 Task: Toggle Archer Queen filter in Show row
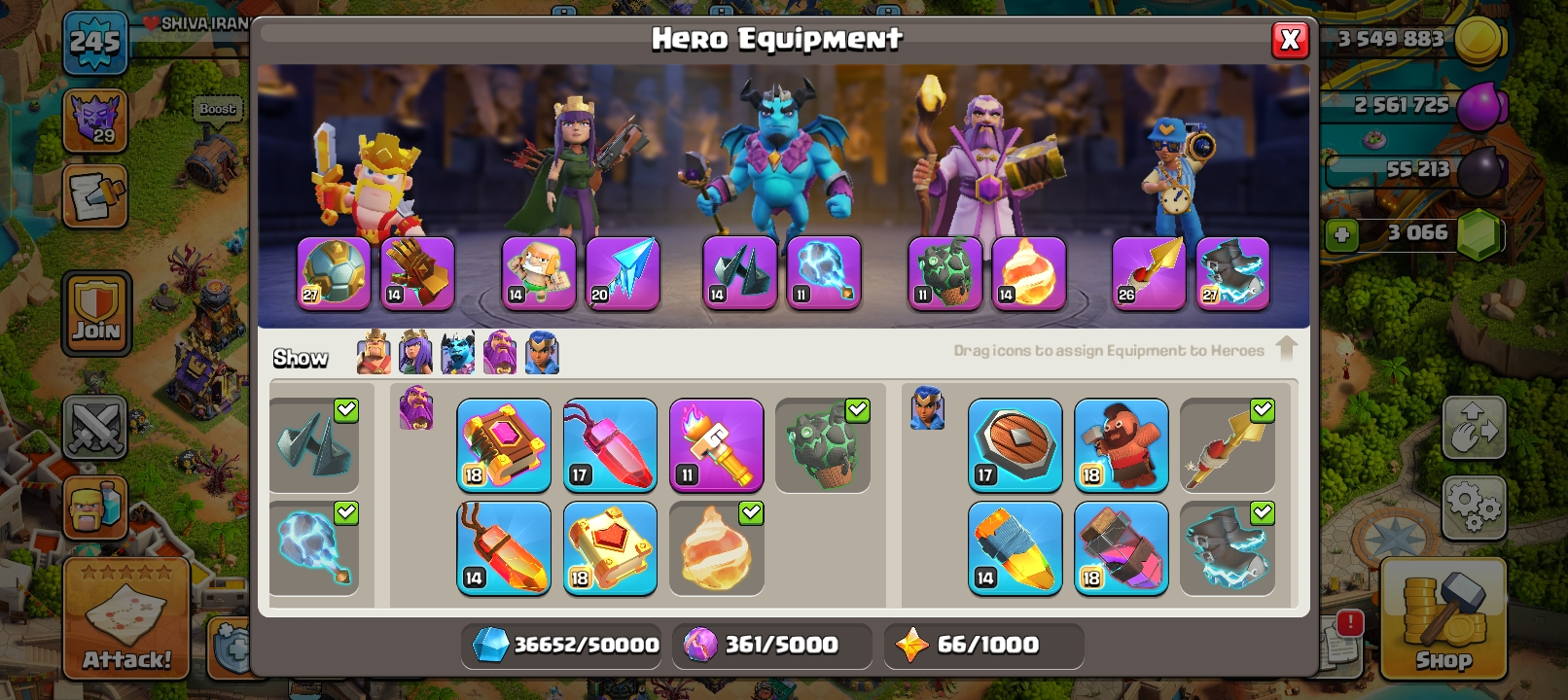pos(415,352)
